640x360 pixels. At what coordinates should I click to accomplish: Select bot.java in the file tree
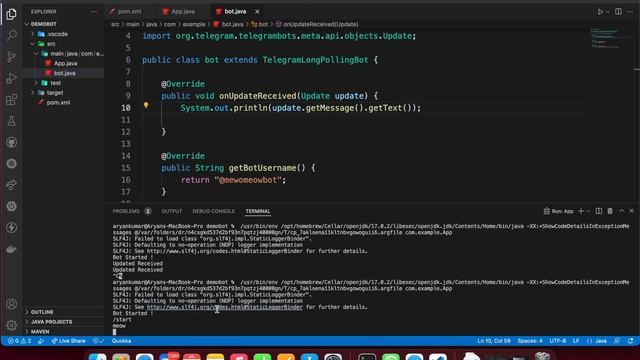[x=63, y=73]
